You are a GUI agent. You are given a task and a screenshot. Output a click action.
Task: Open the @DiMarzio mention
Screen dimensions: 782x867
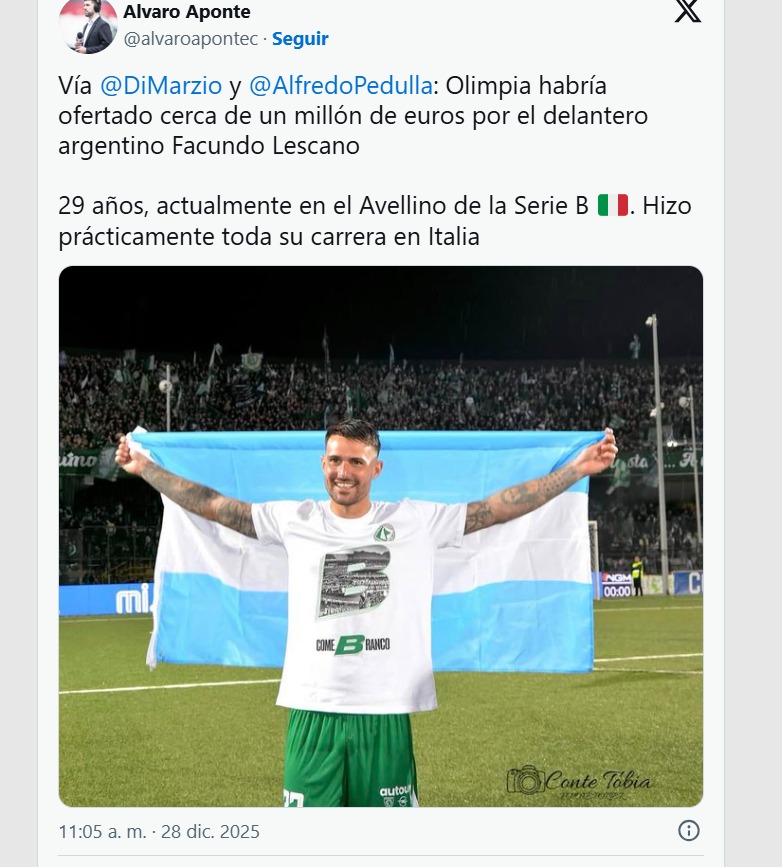tap(161, 87)
